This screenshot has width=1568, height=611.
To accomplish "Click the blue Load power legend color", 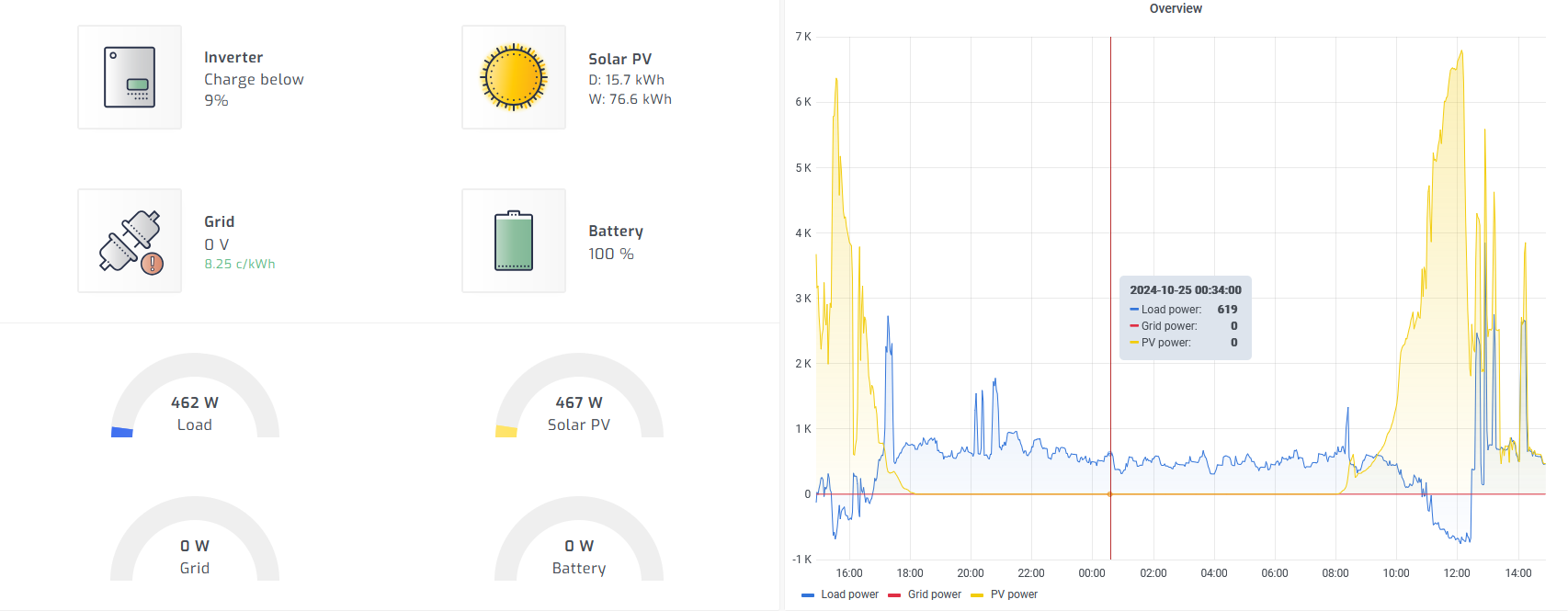I will point(808,595).
